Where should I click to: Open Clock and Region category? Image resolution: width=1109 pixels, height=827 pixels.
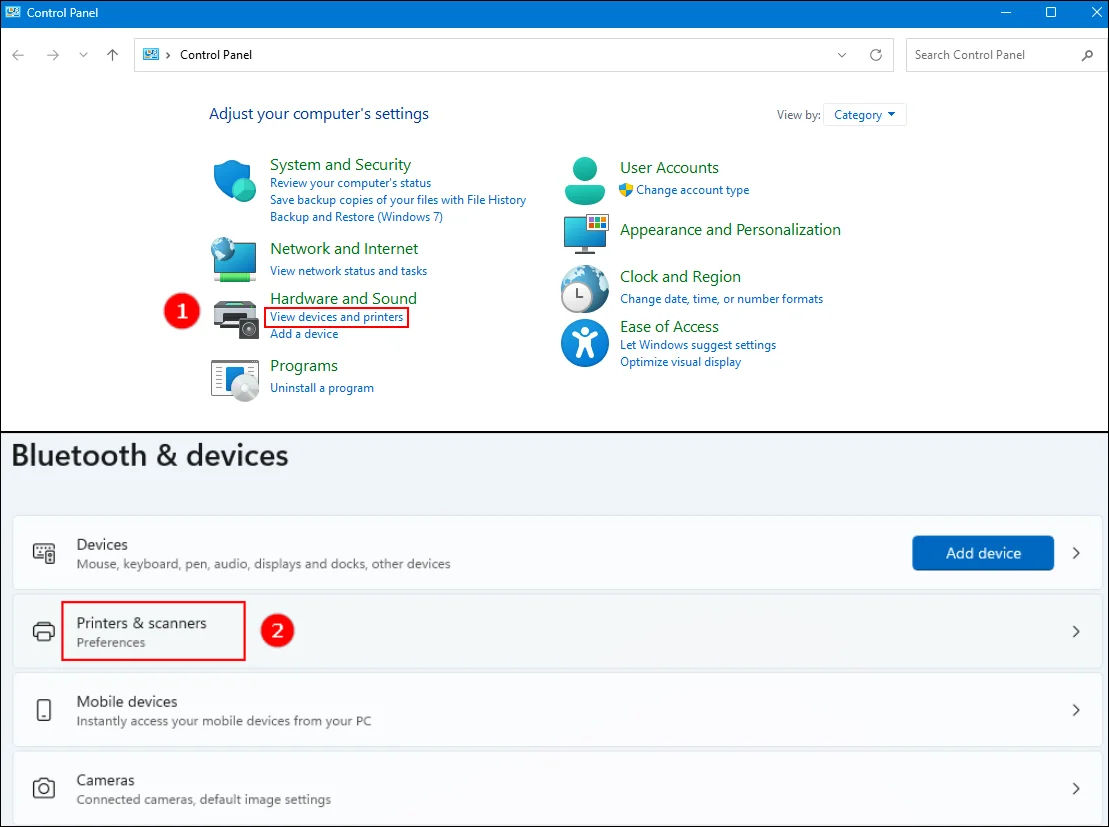(x=680, y=277)
